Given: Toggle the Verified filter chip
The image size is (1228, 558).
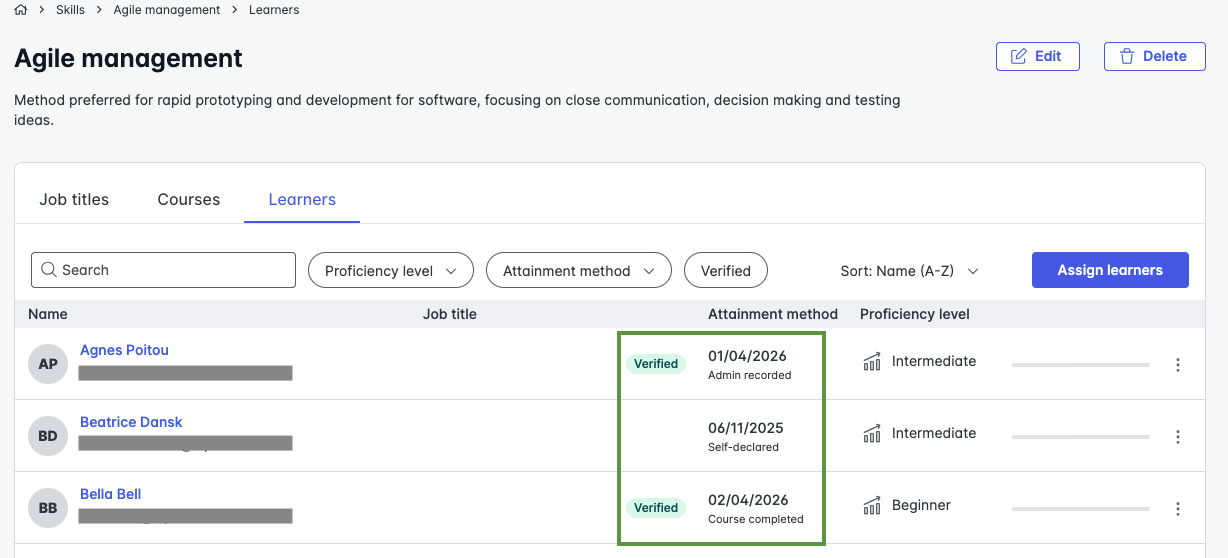Looking at the screenshot, I should click(726, 270).
